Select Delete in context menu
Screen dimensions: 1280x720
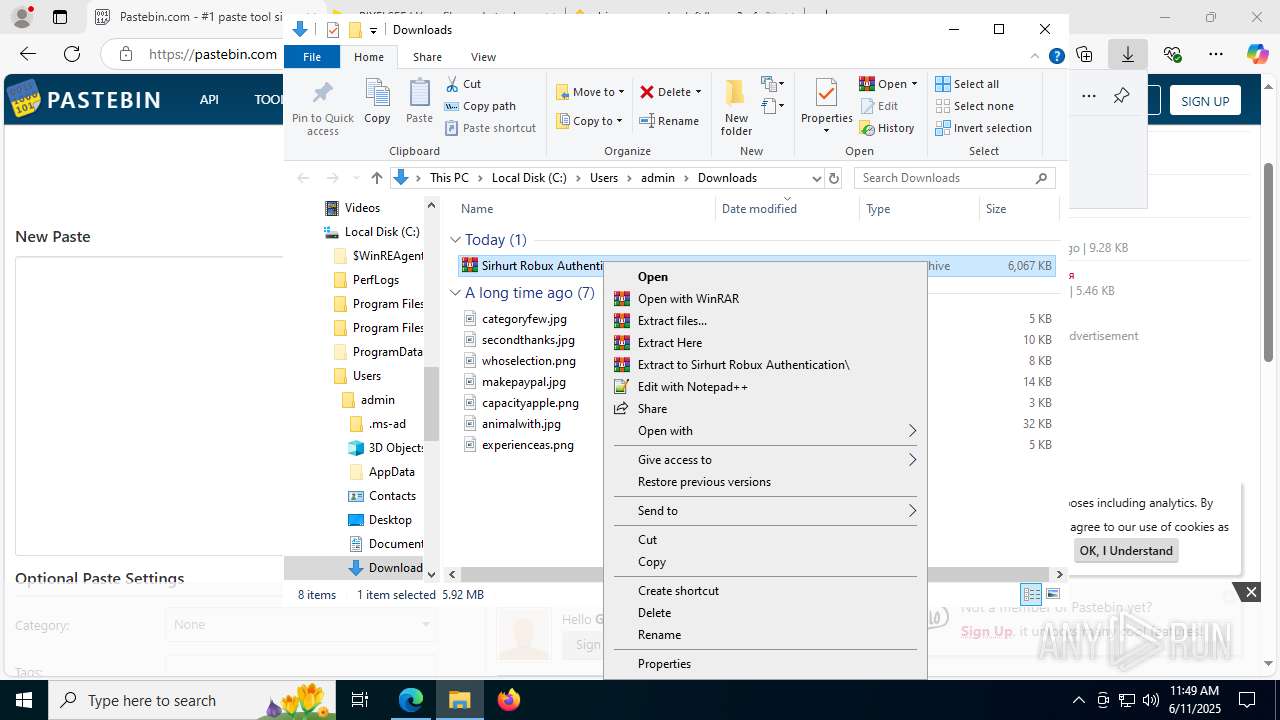click(765, 613)
